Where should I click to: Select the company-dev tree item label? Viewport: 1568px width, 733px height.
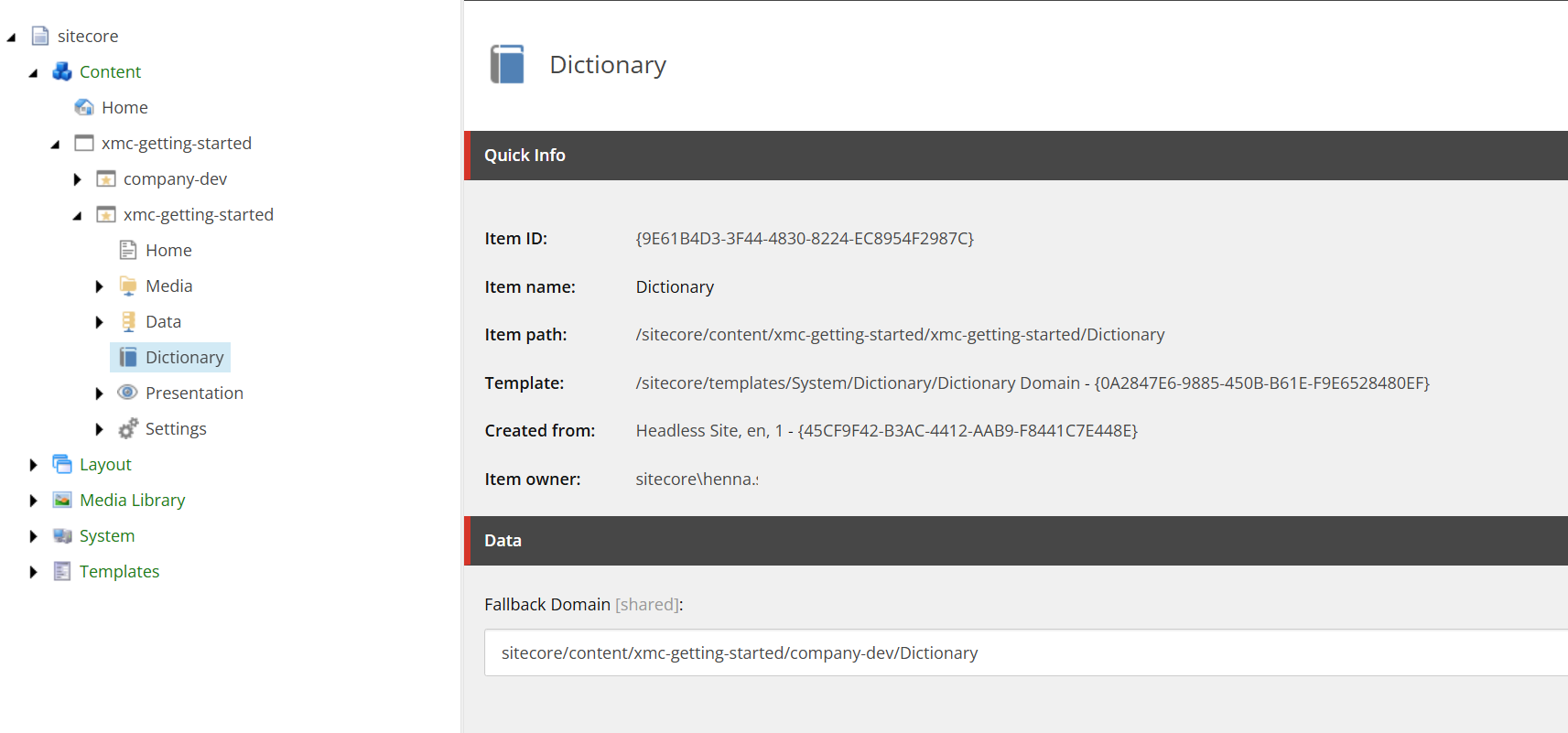tap(175, 178)
